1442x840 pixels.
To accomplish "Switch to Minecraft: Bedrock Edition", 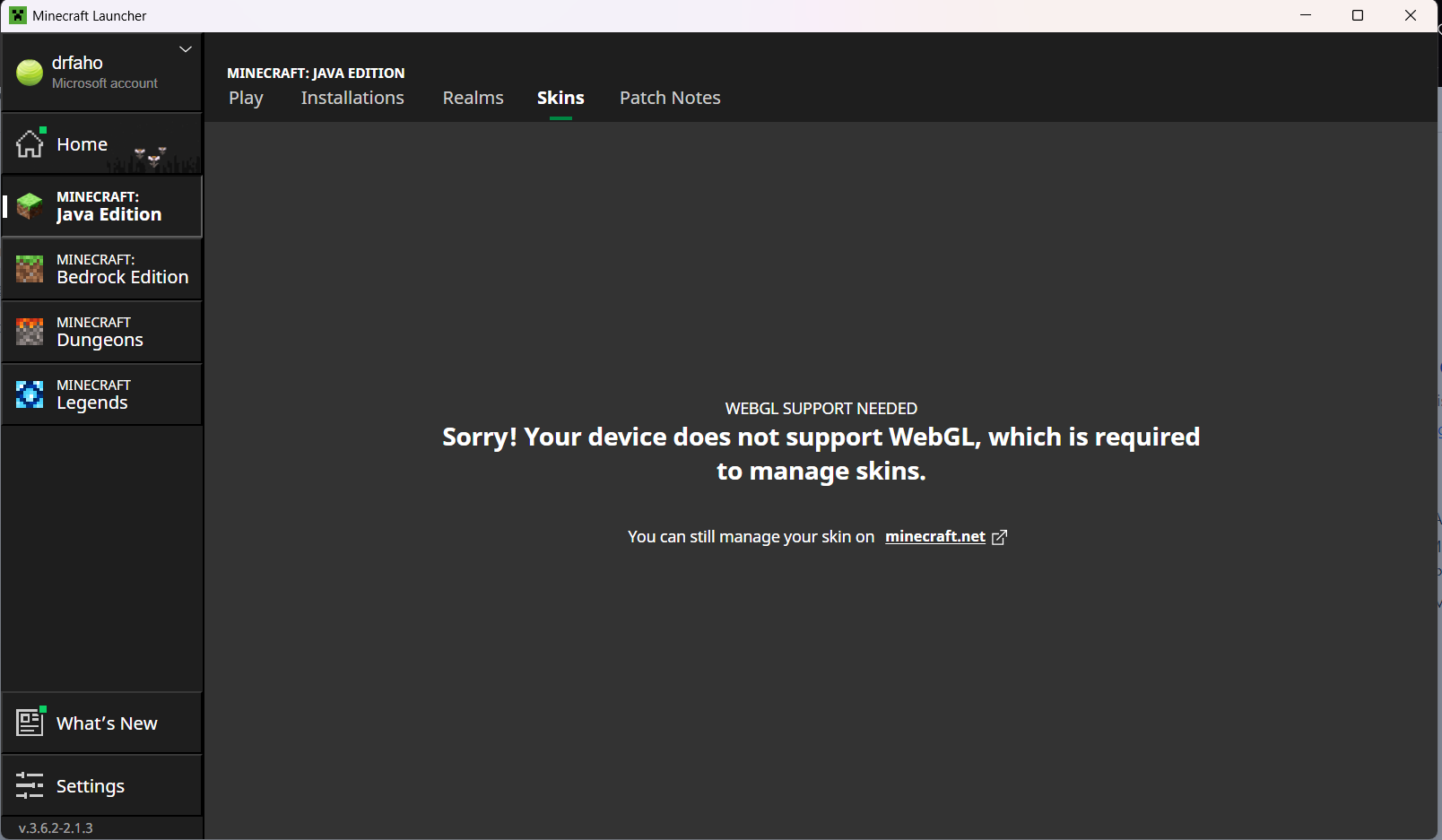I will coord(102,269).
